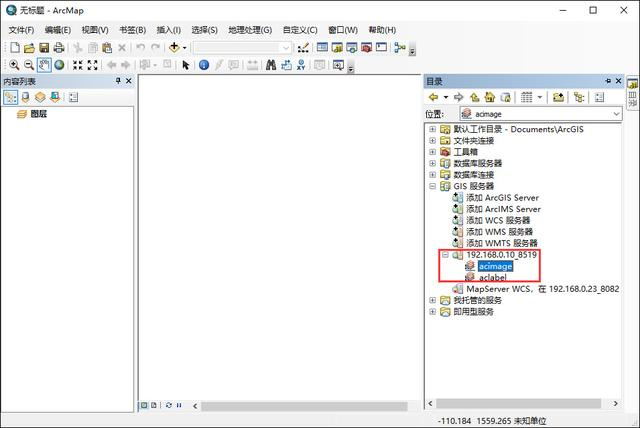The height and width of the screenshot is (428, 640).
Task: Open the ModelBuilder window icon
Action: pyautogui.click(x=400, y=48)
